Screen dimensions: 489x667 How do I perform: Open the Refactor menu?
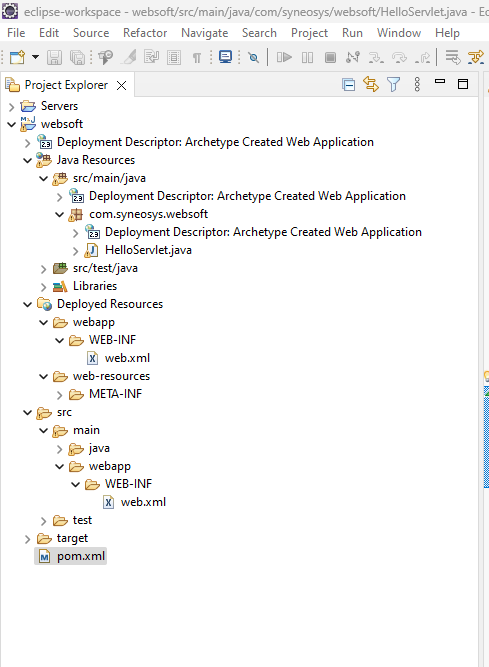pyautogui.click(x=145, y=33)
